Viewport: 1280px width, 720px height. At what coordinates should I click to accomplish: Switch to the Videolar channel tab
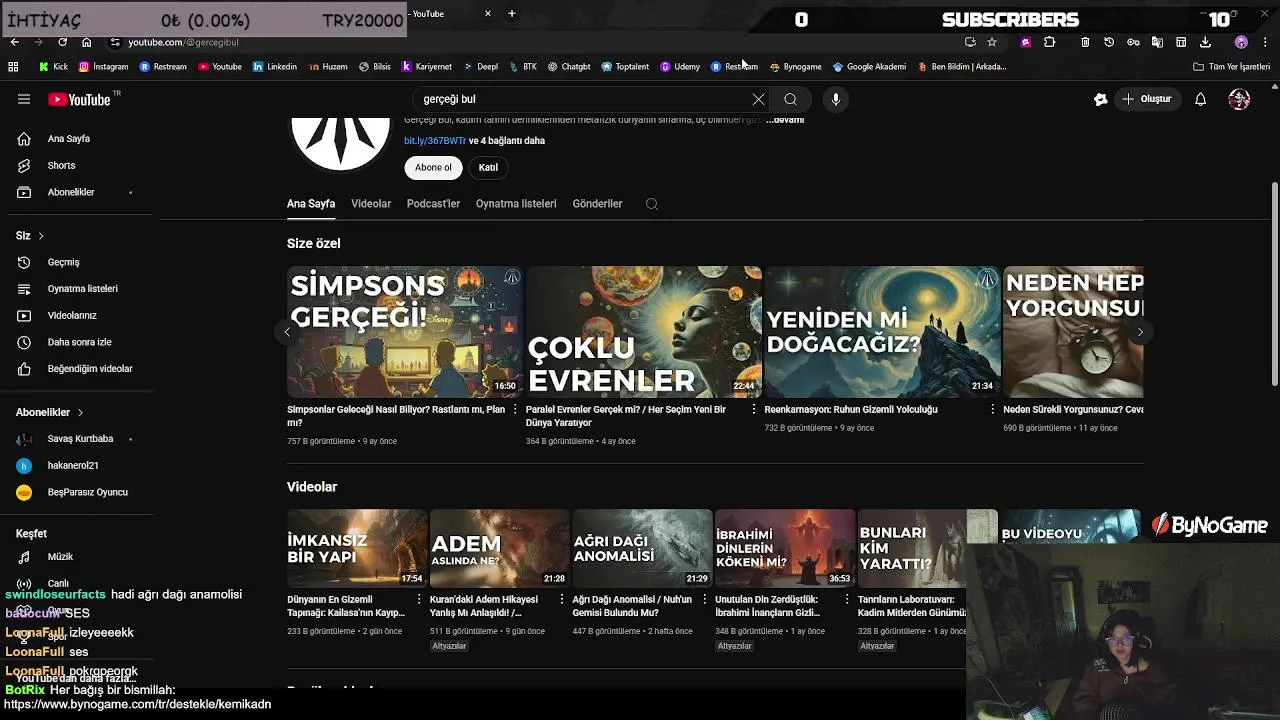[371, 204]
